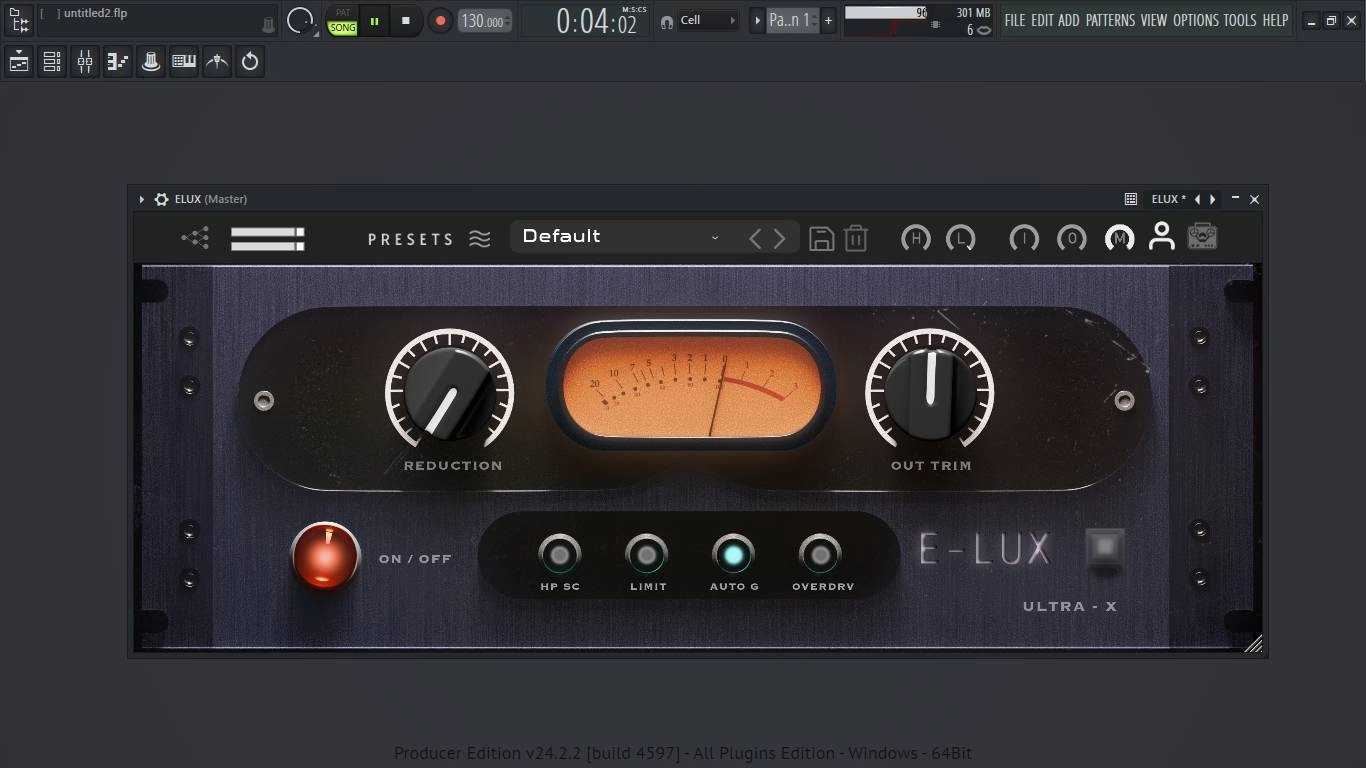Click the OUT TRIM knob
Viewport: 1366px width, 768px height.
pyautogui.click(x=930, y=393)
